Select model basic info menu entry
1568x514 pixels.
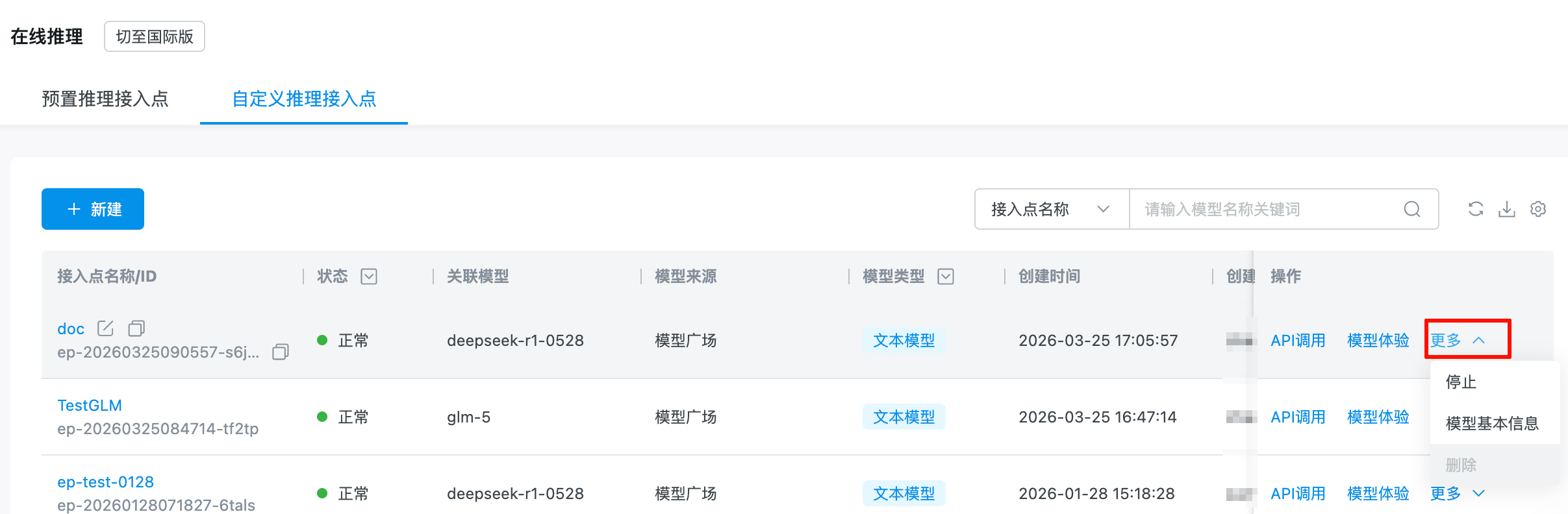tap(1492, 423)
